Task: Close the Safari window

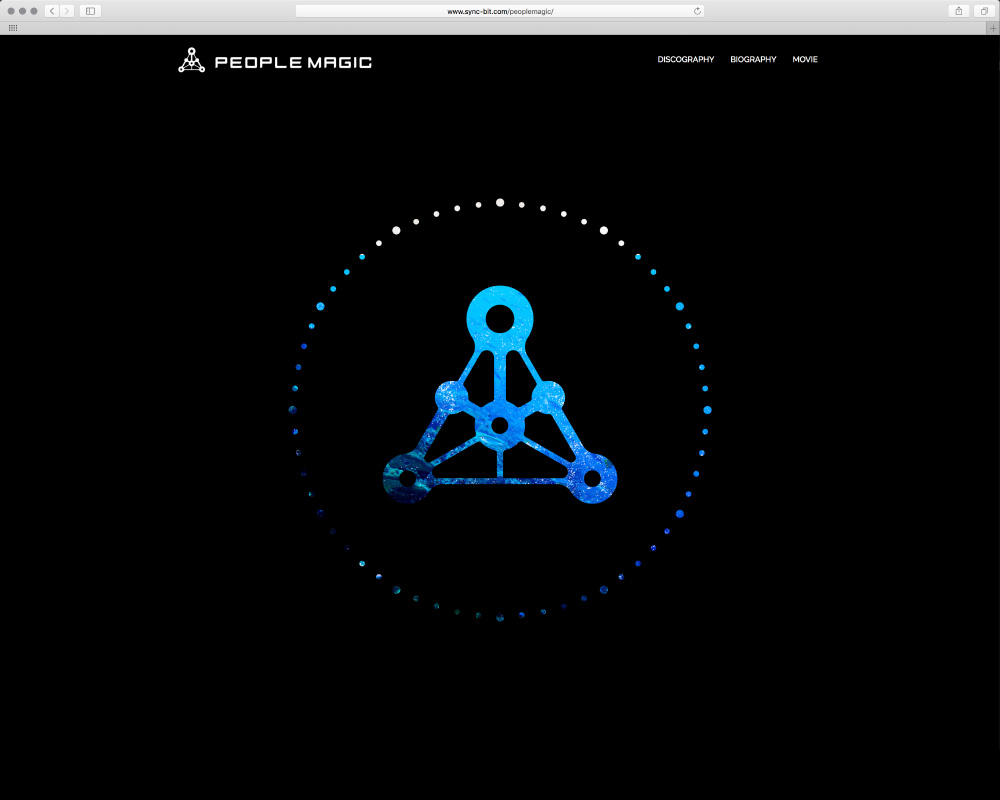Action: pos(11,11)
